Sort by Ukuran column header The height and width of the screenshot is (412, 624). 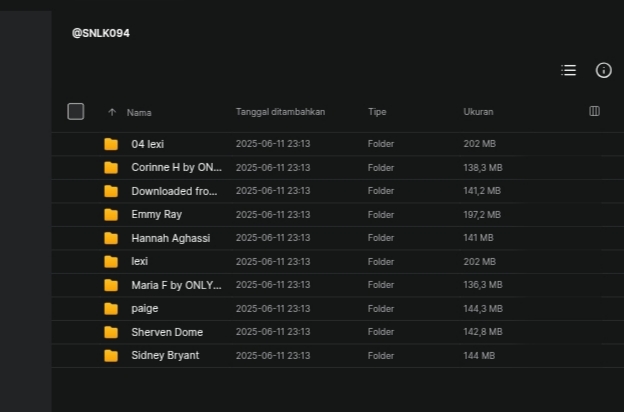click(x=478, y=112)
